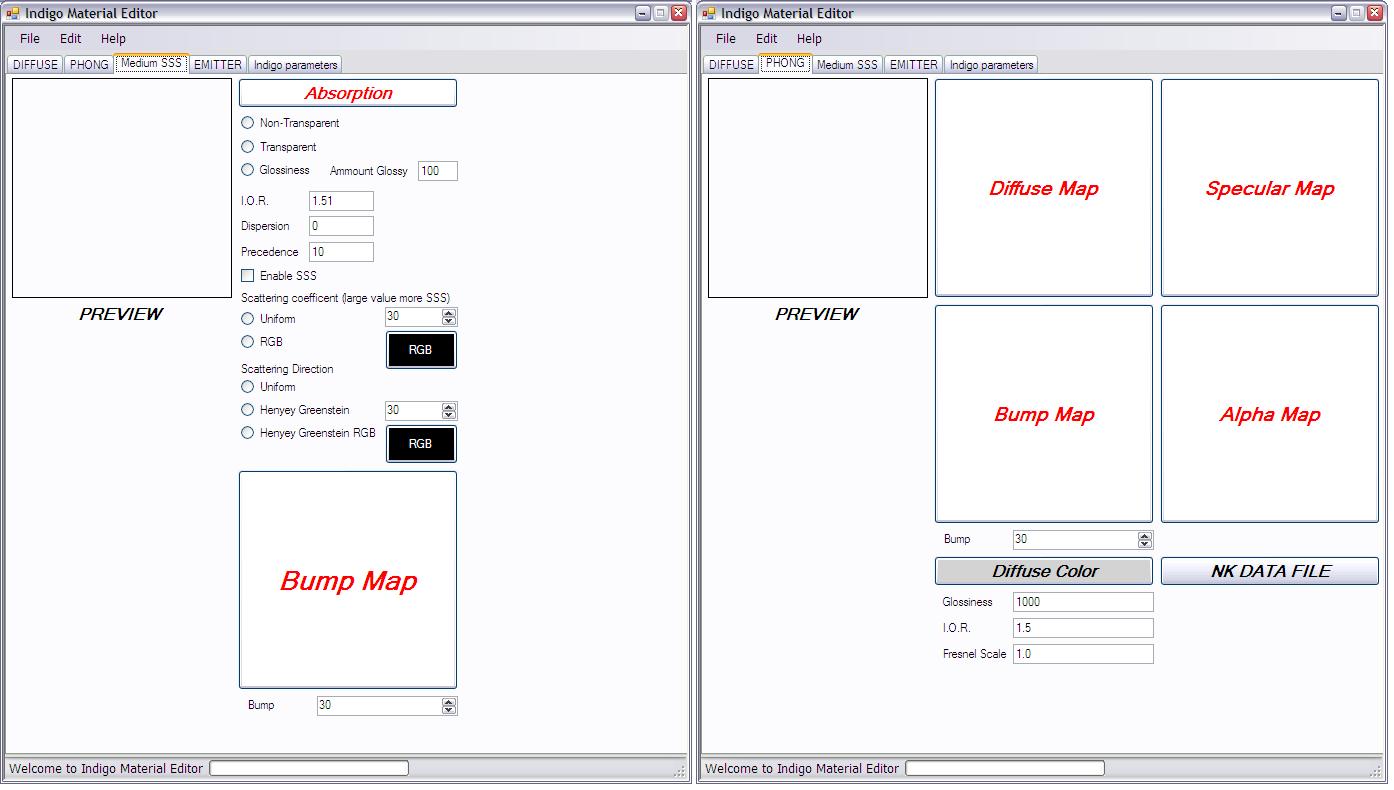Image resolution: width=1394 pixels, height=790 pixels.
Task: Select the Glossiness radio option
Action: click(x=248, y=170)
